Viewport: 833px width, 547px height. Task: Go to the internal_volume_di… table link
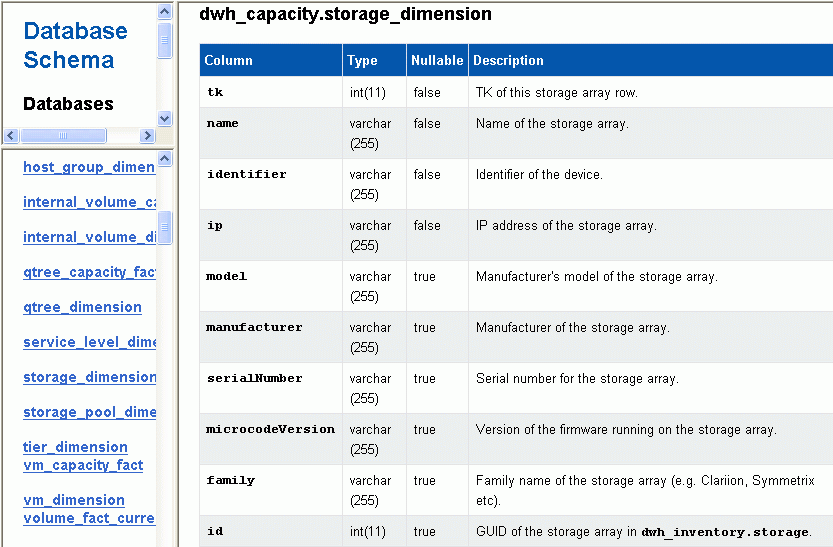pos(89,237)
